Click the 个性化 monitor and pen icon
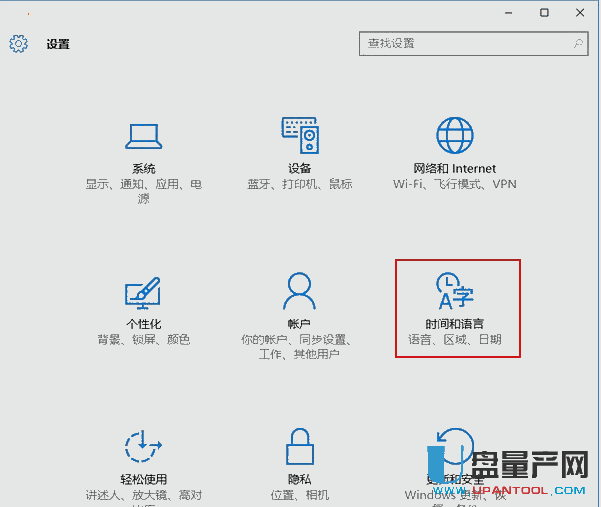Screen dimensions: 601x507 [x=143, y=291]
